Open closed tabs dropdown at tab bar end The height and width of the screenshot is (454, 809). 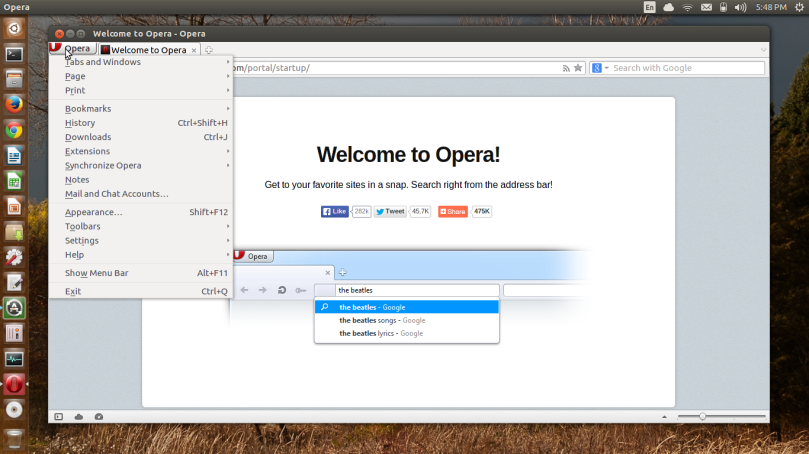[x=764, y=50]
